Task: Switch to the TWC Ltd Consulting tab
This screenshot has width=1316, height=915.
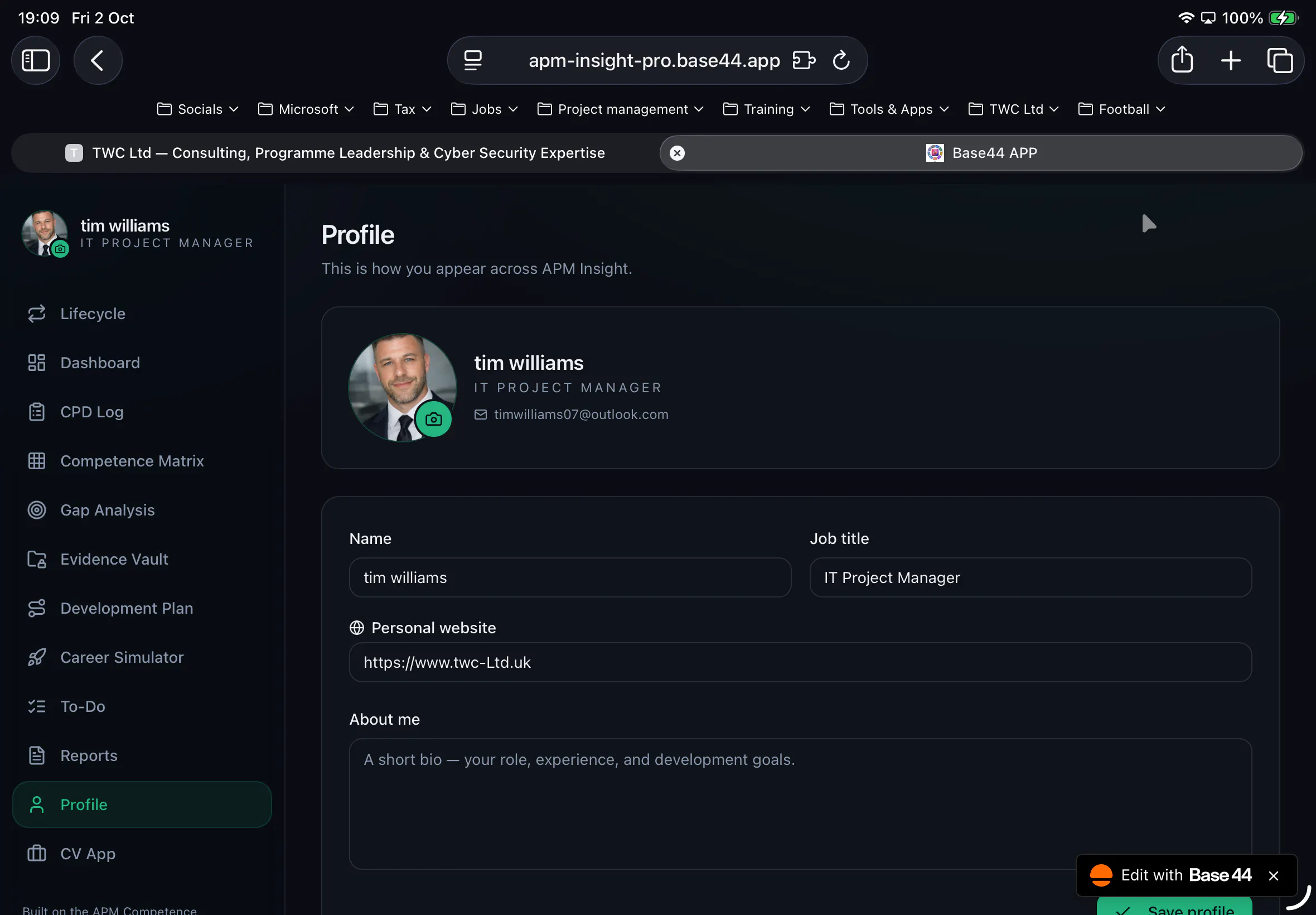Action: coord(335,153)
